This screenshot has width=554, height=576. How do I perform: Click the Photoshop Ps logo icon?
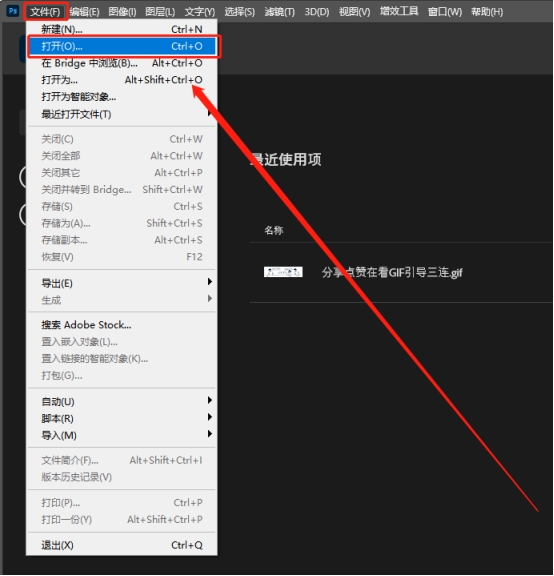point(13,11)
